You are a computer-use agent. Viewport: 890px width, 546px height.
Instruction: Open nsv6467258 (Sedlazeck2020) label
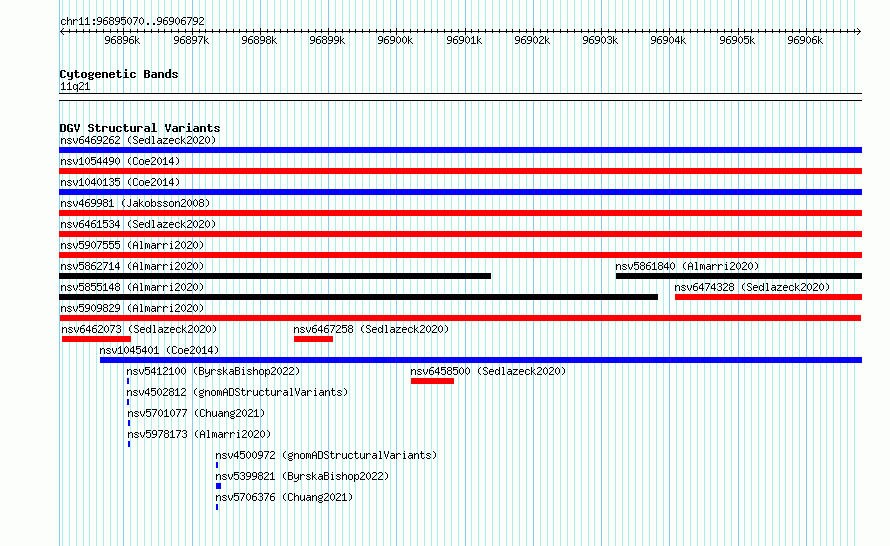pos(371,329)
